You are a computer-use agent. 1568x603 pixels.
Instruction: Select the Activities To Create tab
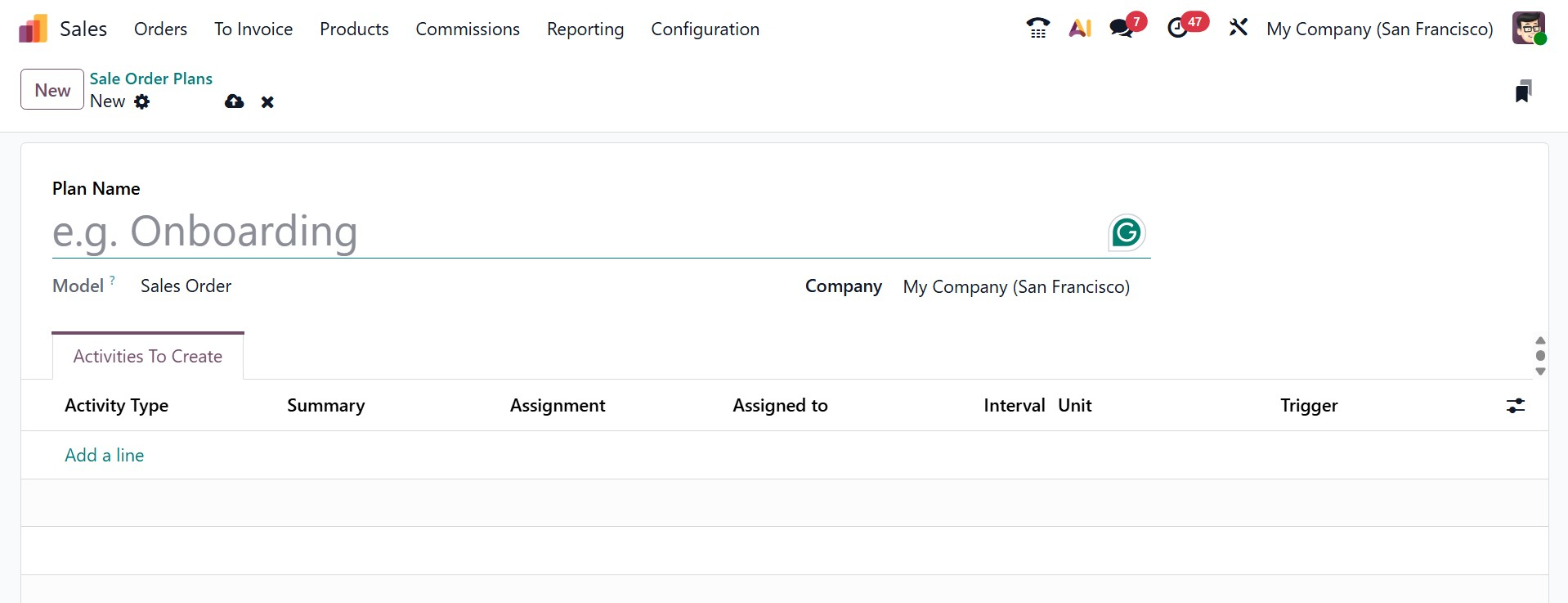(x=148, y=357)
